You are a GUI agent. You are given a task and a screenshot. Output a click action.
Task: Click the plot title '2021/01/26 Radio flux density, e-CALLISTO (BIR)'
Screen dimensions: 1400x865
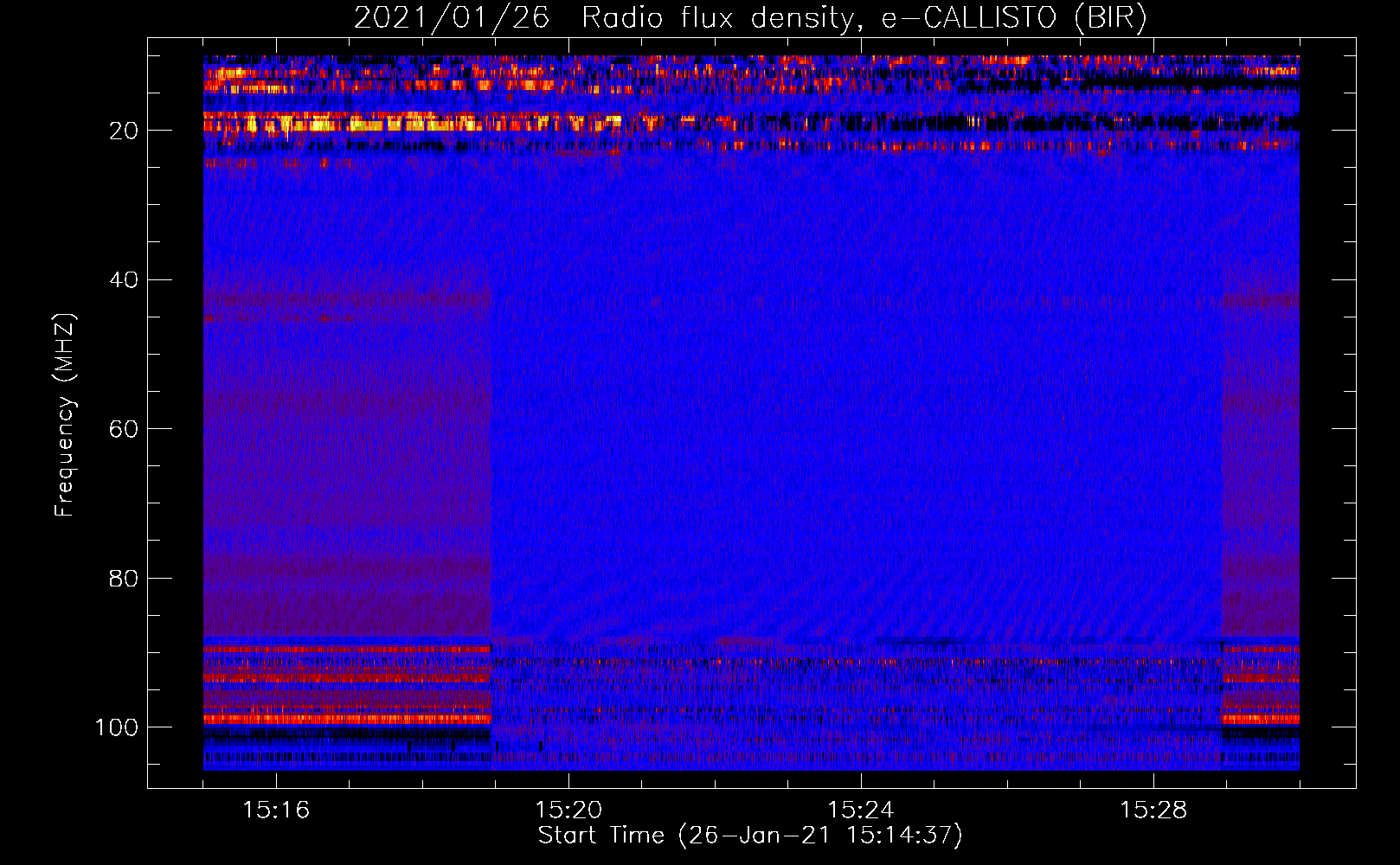pos(750,17)
